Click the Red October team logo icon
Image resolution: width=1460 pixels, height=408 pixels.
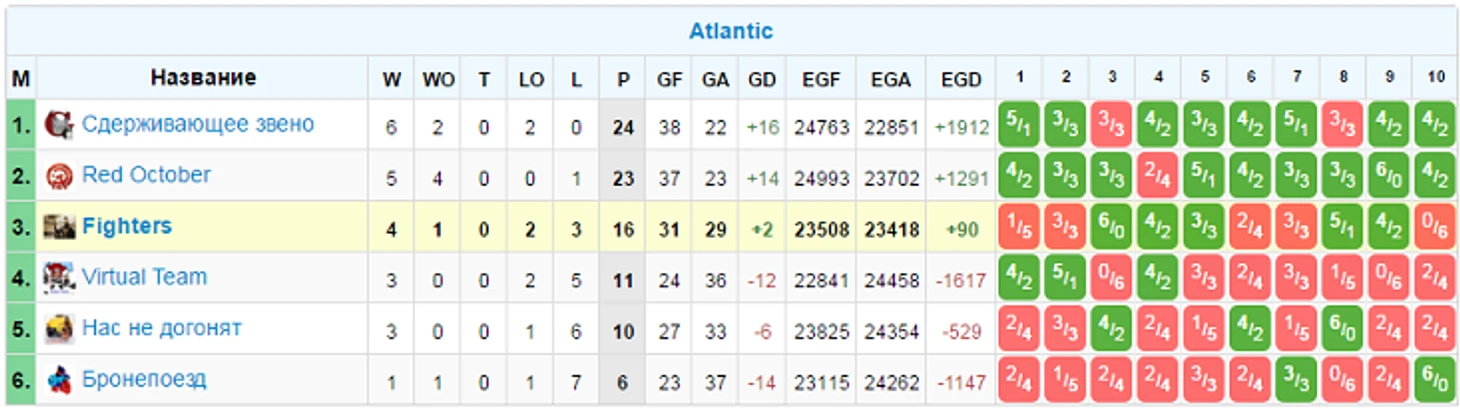[x=59, y=177]
